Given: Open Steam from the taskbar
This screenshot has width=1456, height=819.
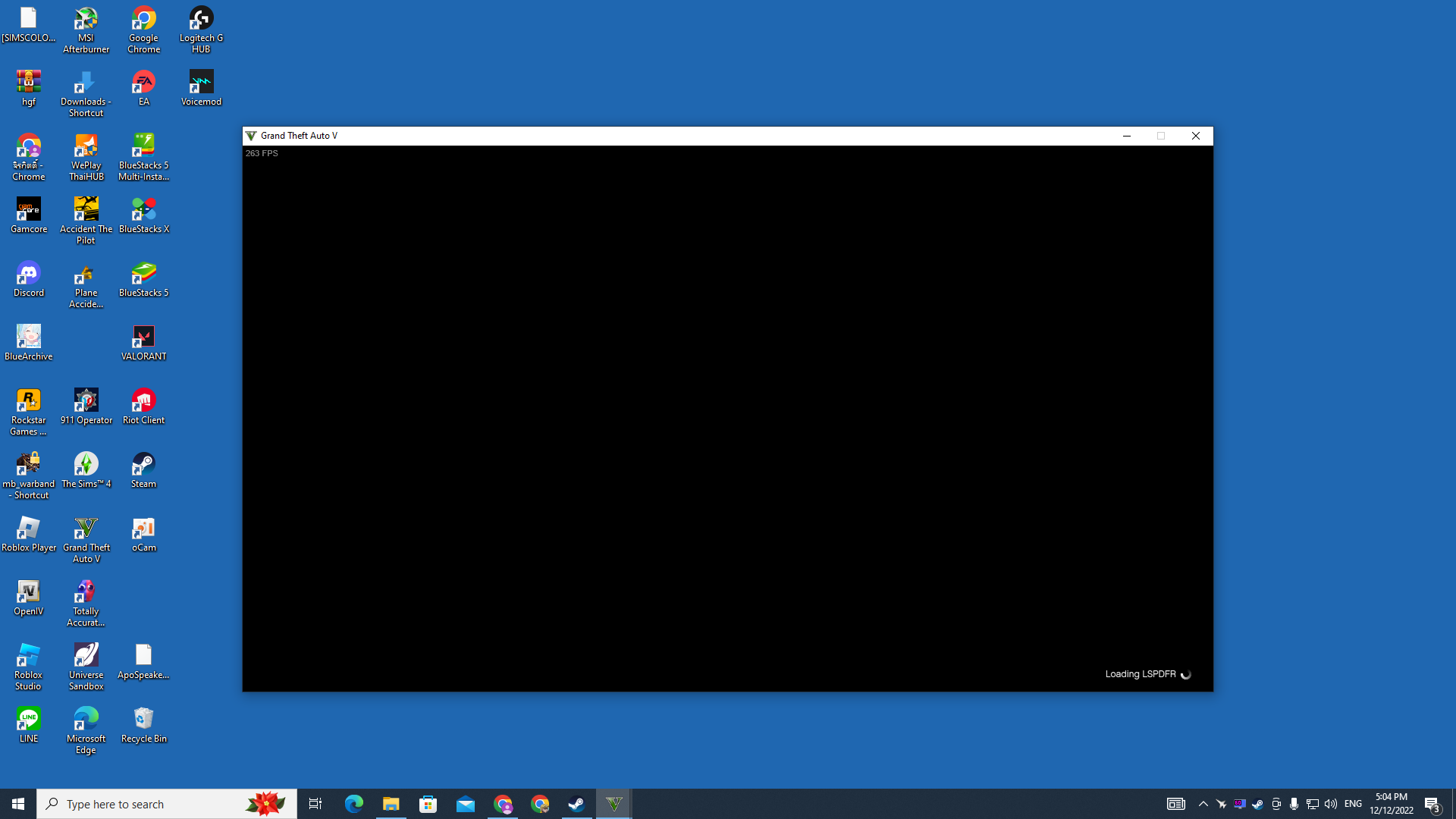Looking at the screenshot, I should click(x=576, y=804).
